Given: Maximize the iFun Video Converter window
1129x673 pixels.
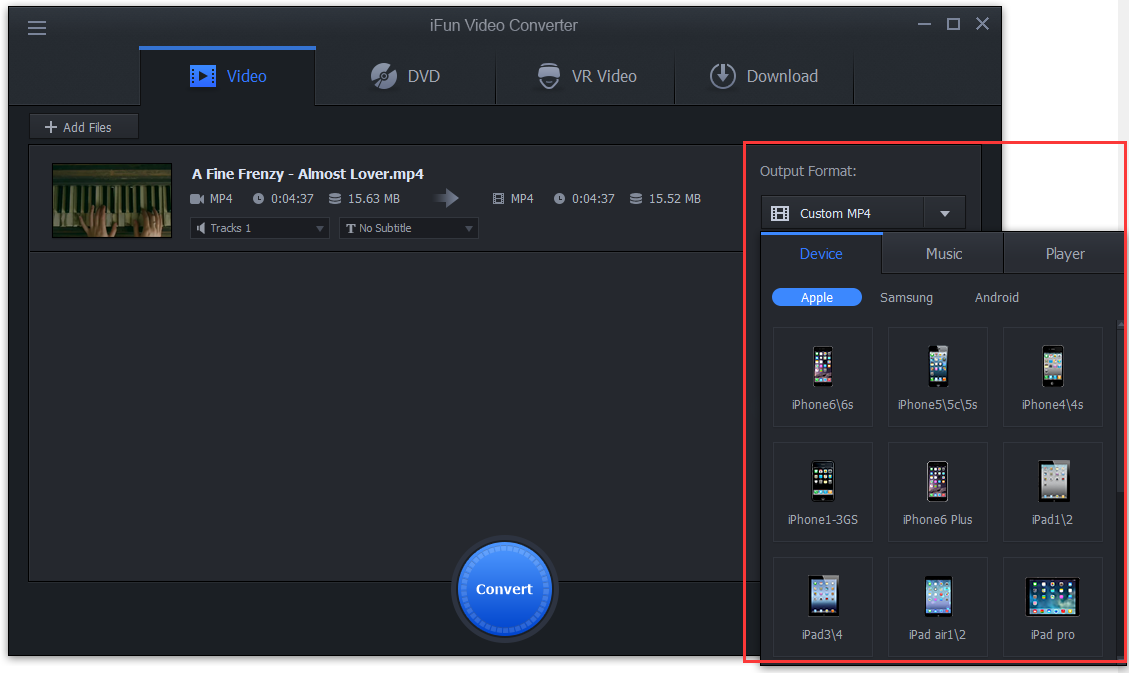Looking at the screenshot, I should pos(953,24).
